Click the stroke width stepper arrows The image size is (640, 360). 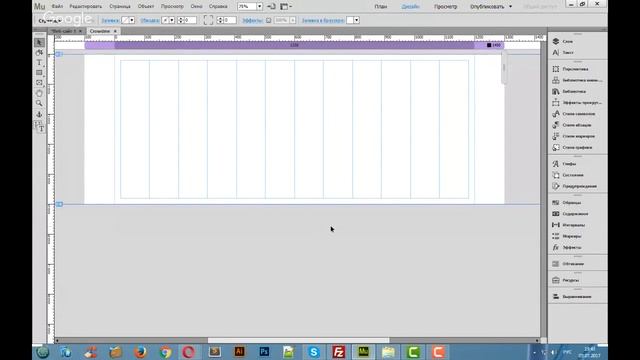coord(180,20)
